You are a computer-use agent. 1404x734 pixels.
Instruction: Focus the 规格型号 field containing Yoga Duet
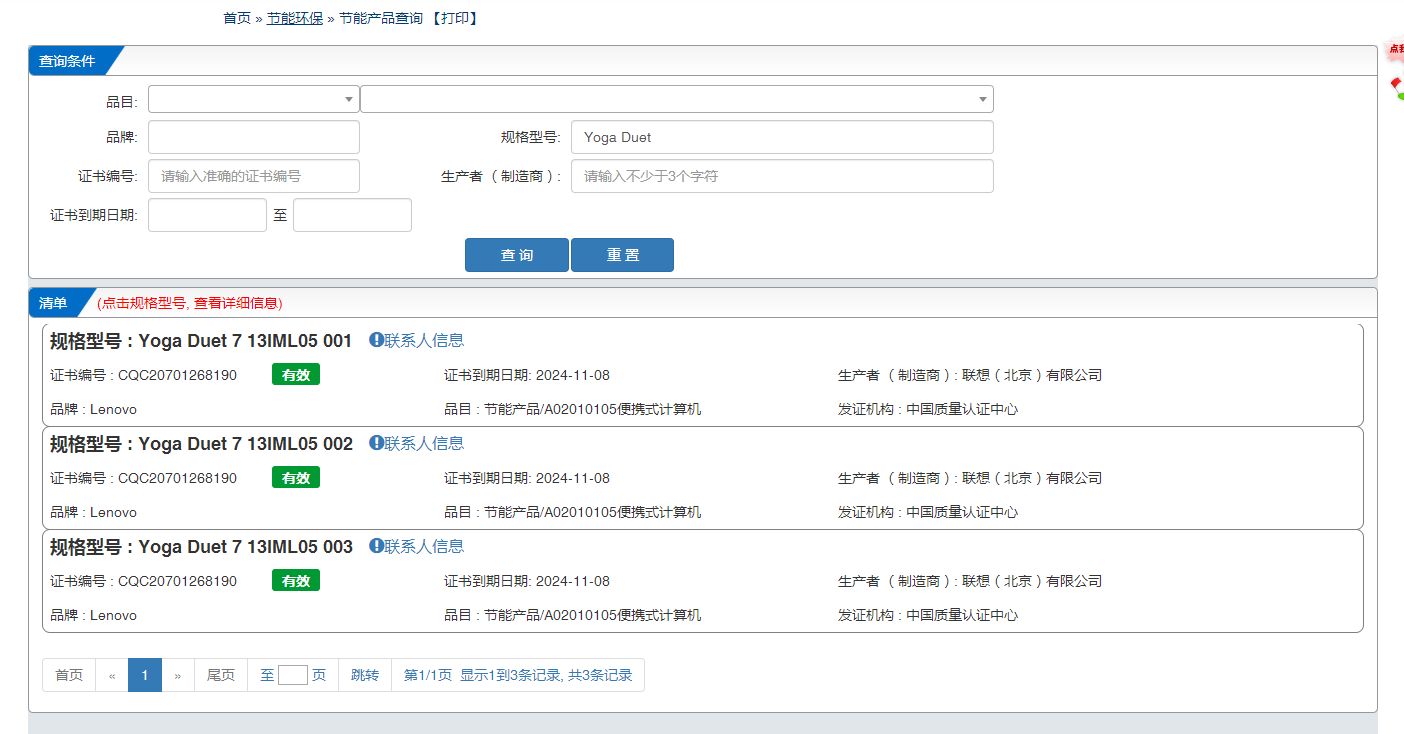[782, 137]
